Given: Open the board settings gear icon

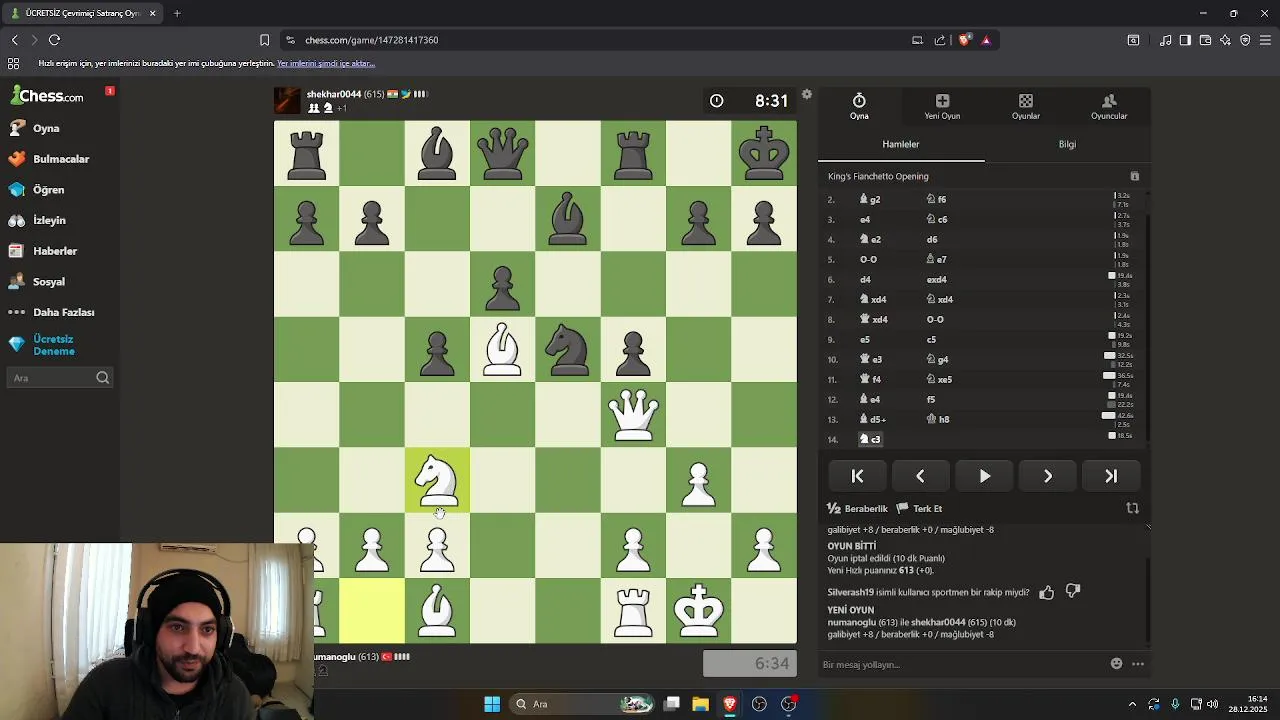Looking at the screenshot, I should (807, 95).
